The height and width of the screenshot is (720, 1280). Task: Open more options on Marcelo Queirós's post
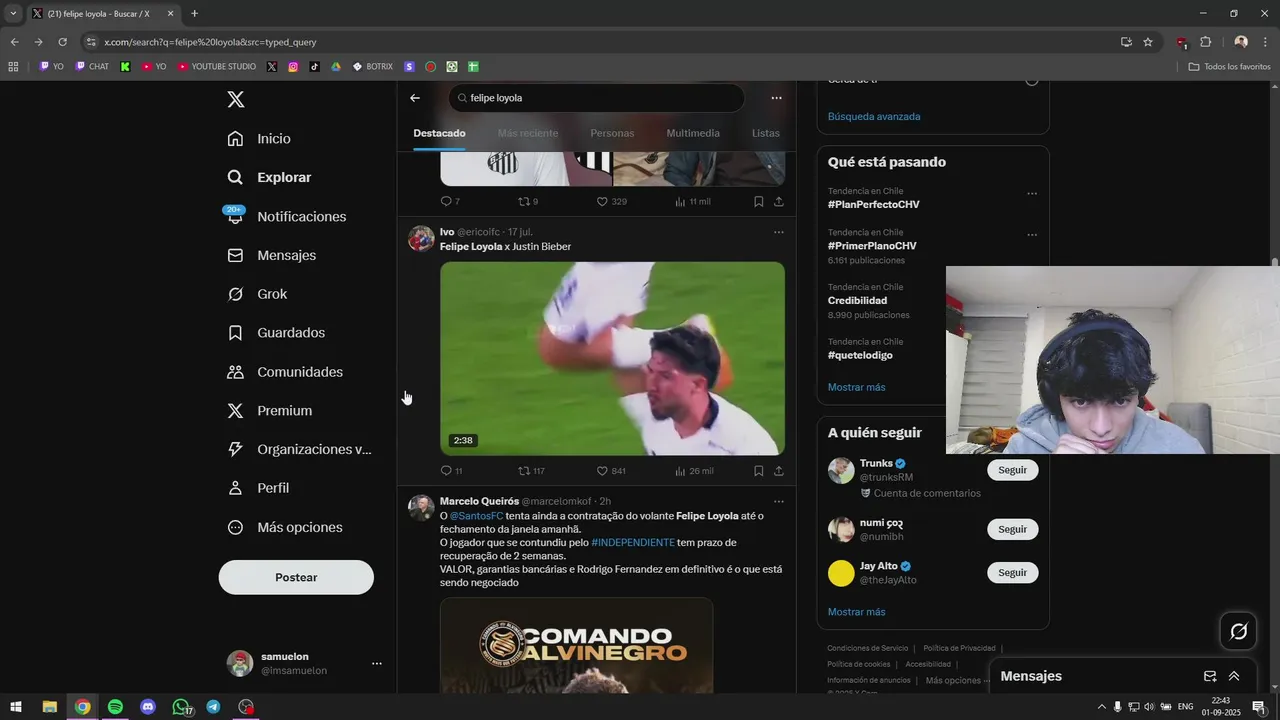(778, 501)
